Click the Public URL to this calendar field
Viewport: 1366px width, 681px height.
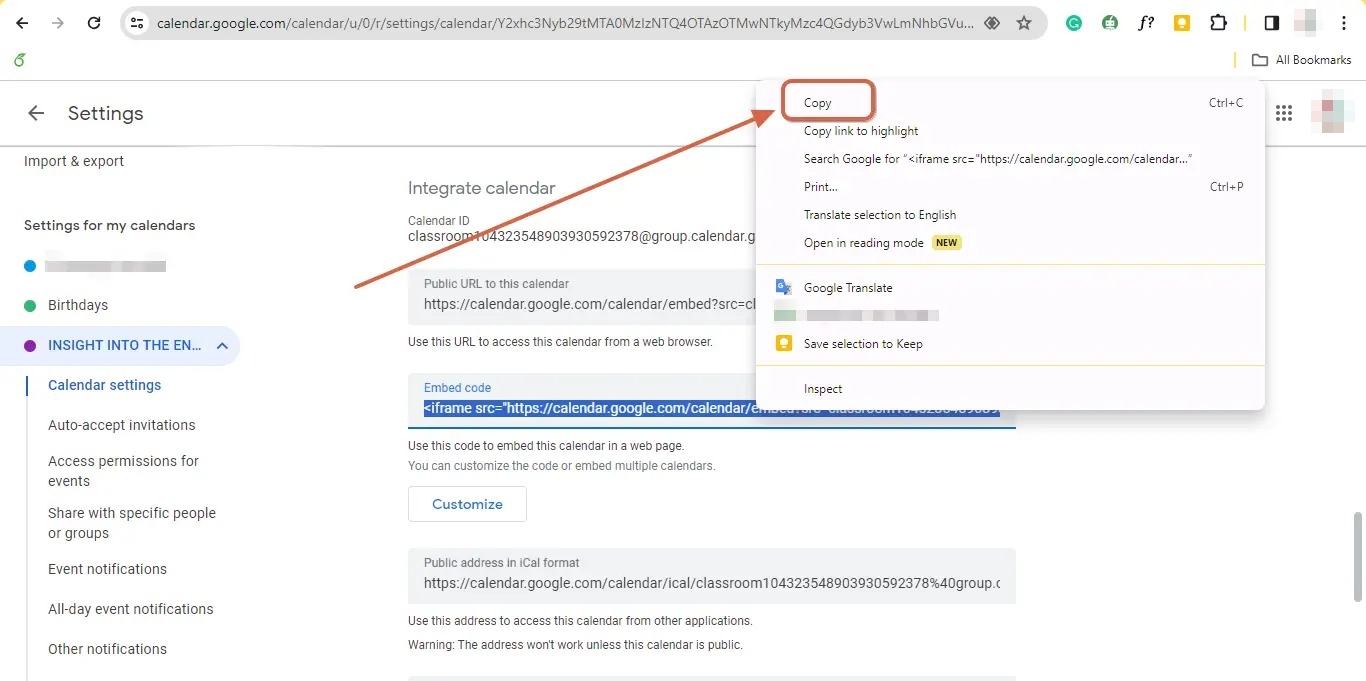point(582,297)
